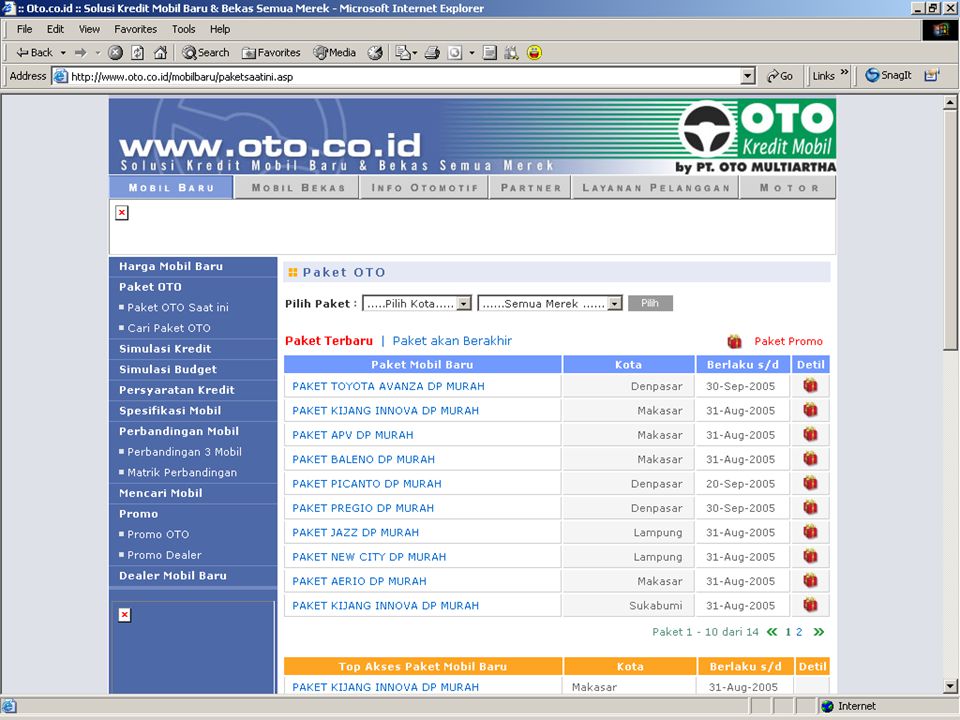Click detail gift icon for Jazz row

tap(811, 532)
